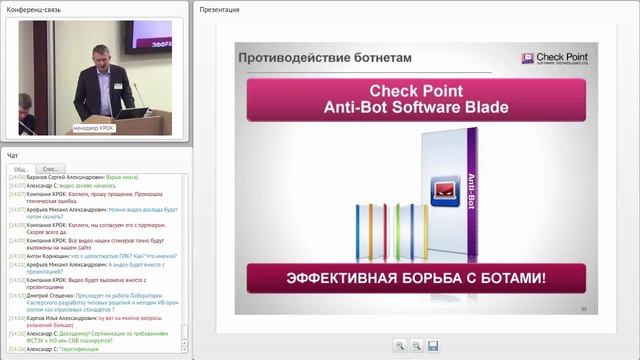Screen dimensions: 640x360
Task: Zoom out of the presentation slide
Action: coord(416,346)
